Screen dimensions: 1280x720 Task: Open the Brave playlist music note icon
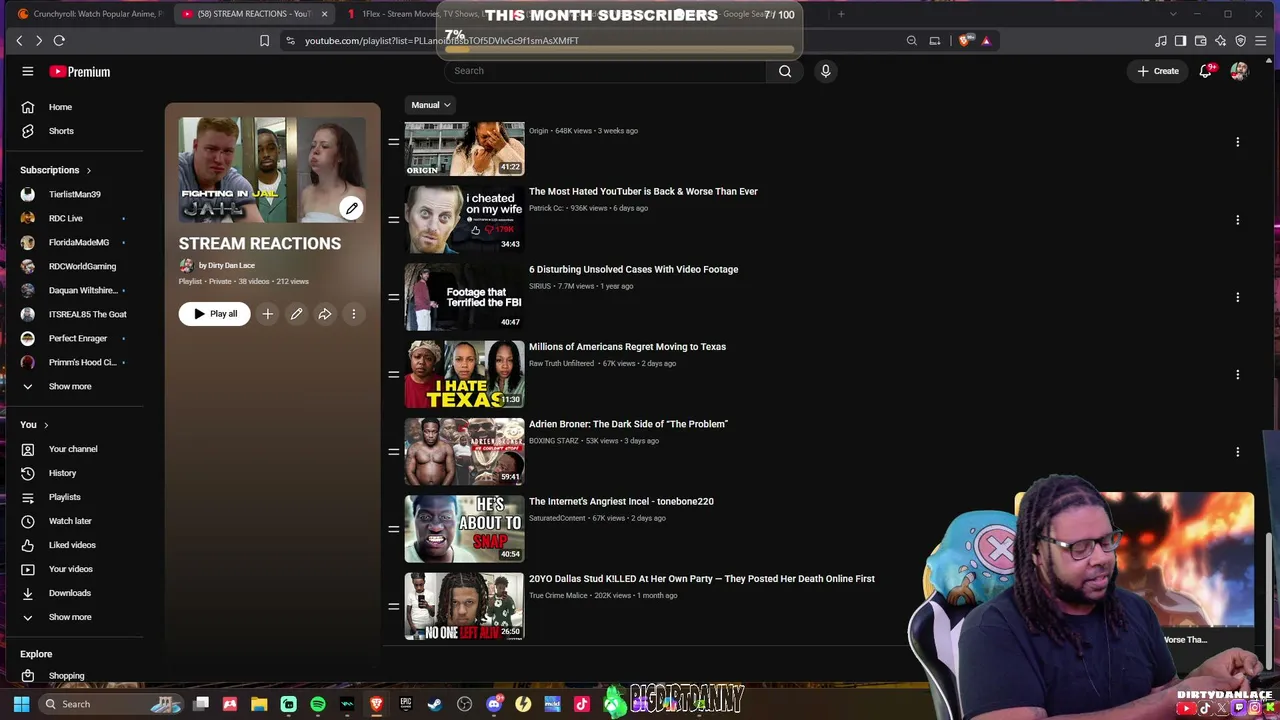pyautogui.click(x=1160, y=41)
